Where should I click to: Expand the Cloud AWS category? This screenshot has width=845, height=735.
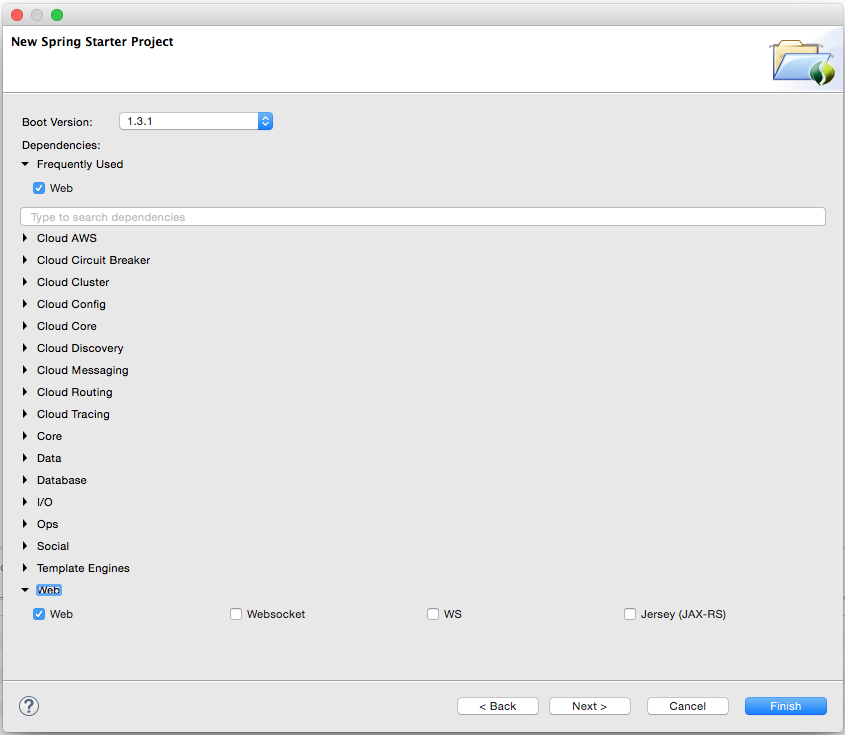[x=25, y=238]
